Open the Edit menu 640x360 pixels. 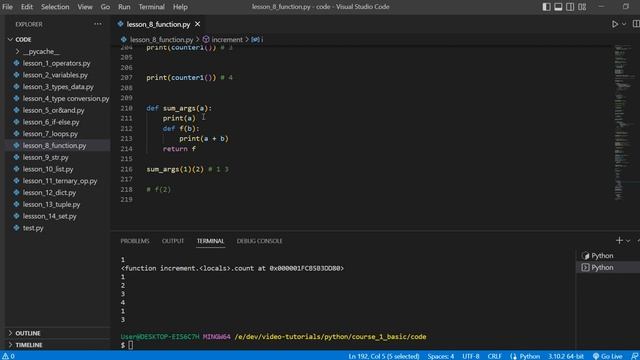pos(27,7)
